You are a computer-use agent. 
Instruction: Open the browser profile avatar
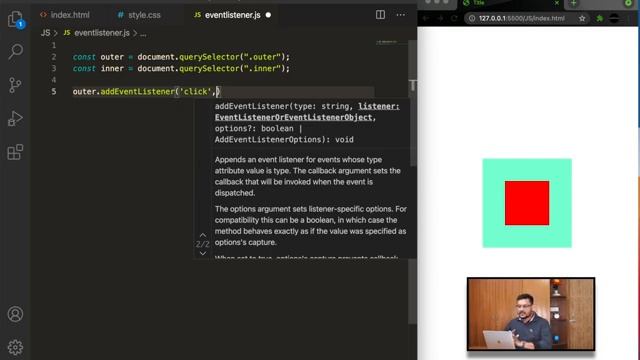pos(614,18)
